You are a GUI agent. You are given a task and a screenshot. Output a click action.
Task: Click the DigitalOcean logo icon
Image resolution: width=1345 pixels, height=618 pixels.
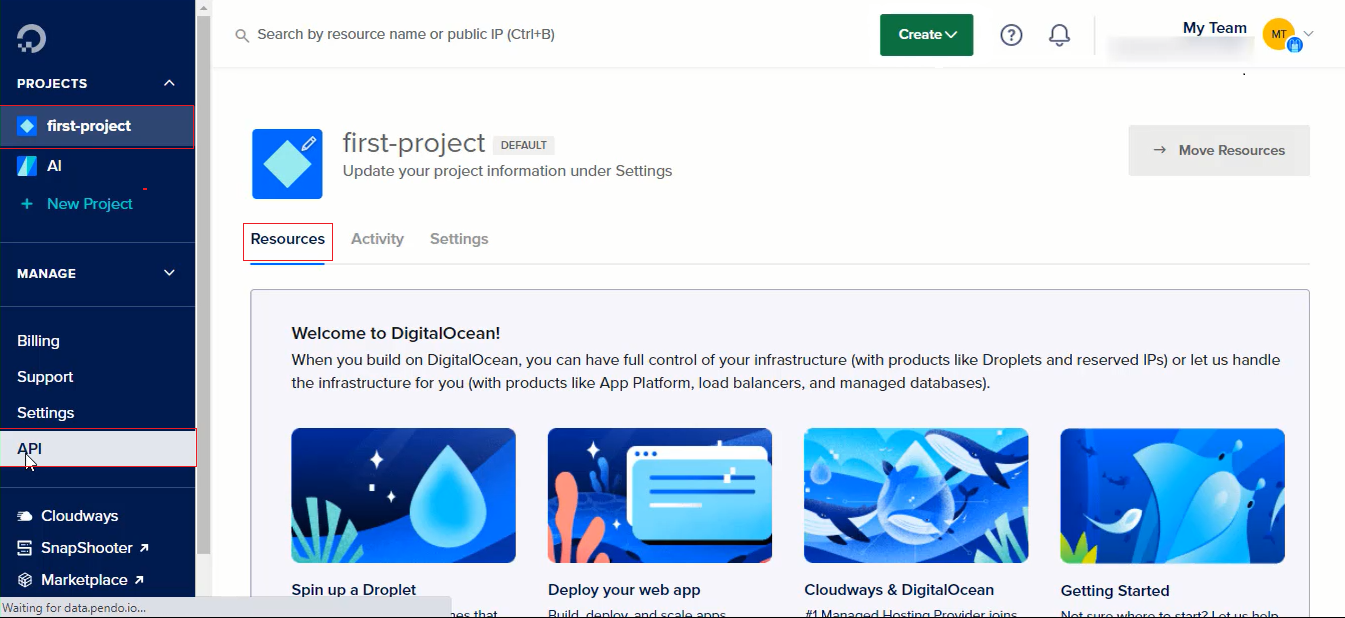click(32, 38)
